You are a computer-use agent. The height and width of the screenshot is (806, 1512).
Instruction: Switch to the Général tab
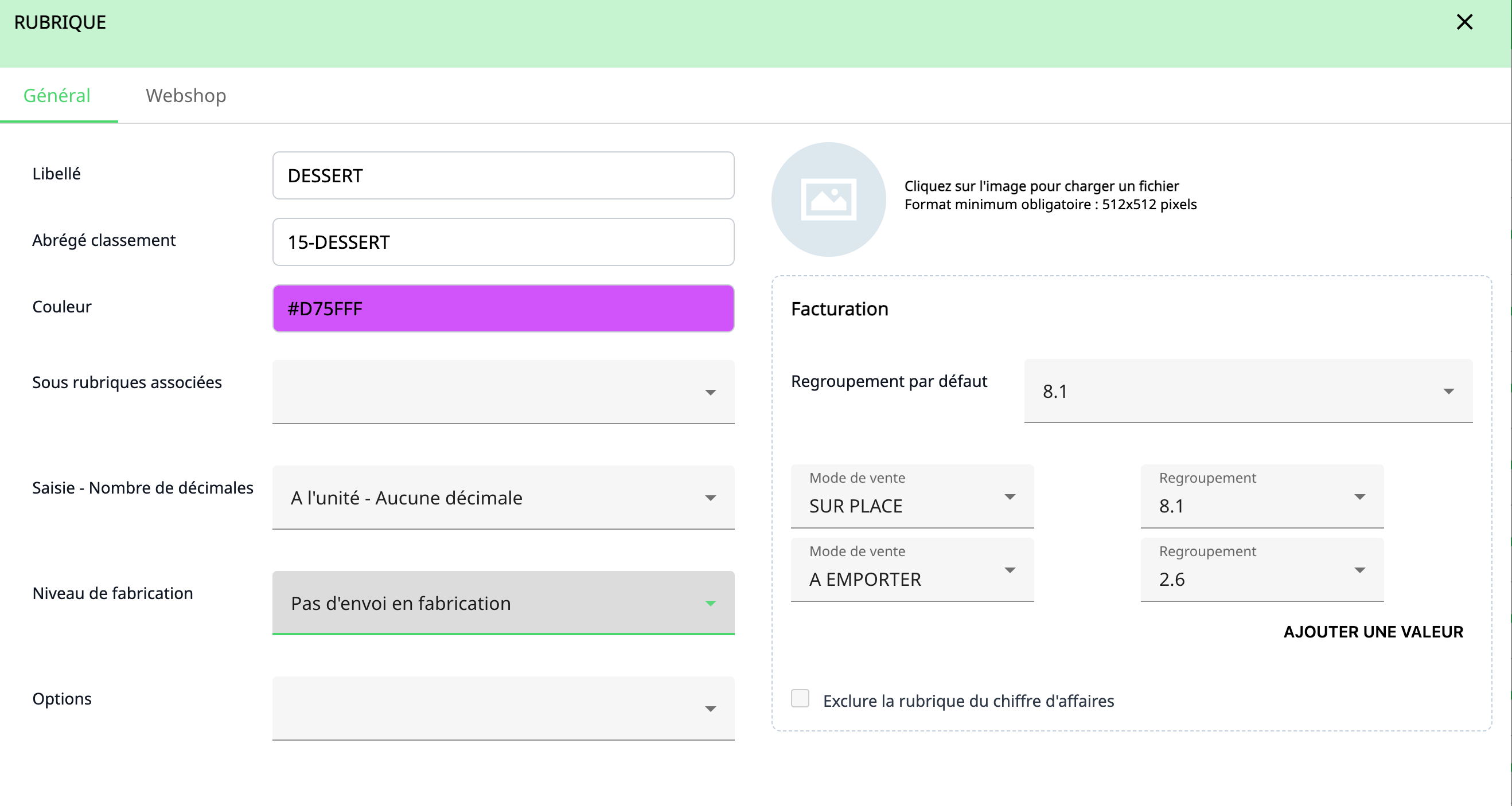click(57, 95)
